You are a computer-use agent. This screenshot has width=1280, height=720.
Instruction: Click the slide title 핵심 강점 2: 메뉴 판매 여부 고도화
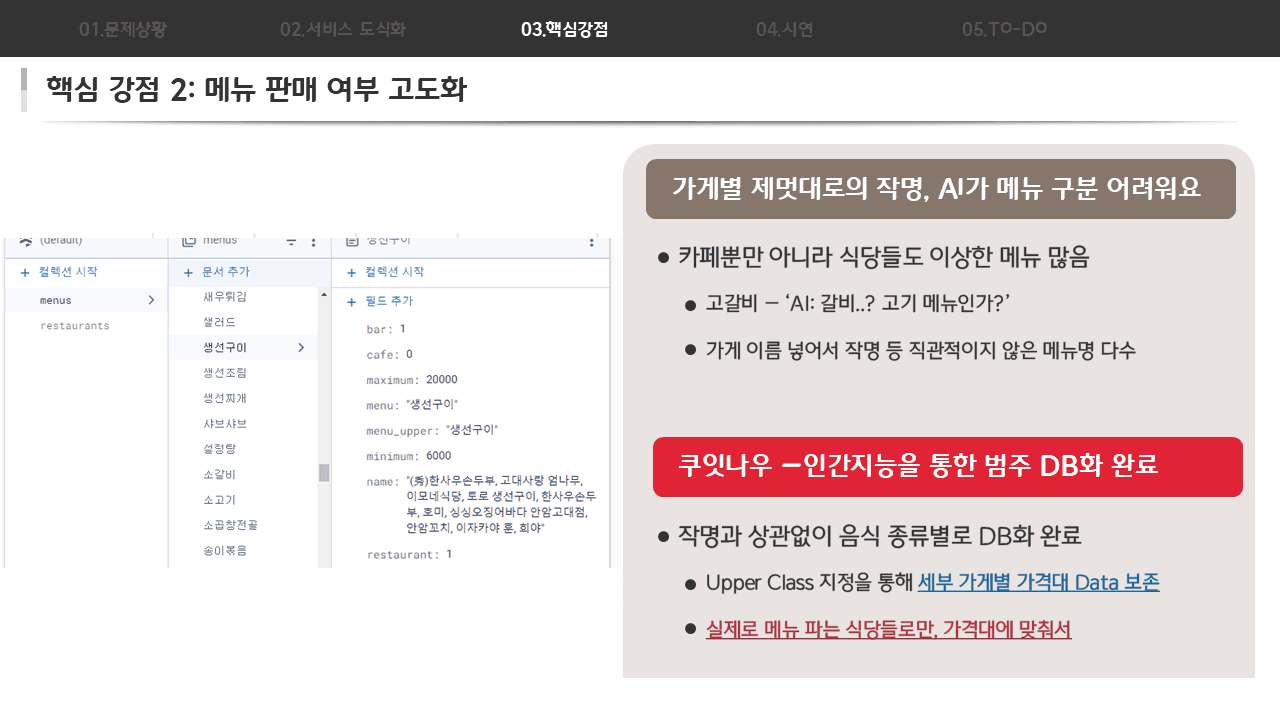point(256,90)
